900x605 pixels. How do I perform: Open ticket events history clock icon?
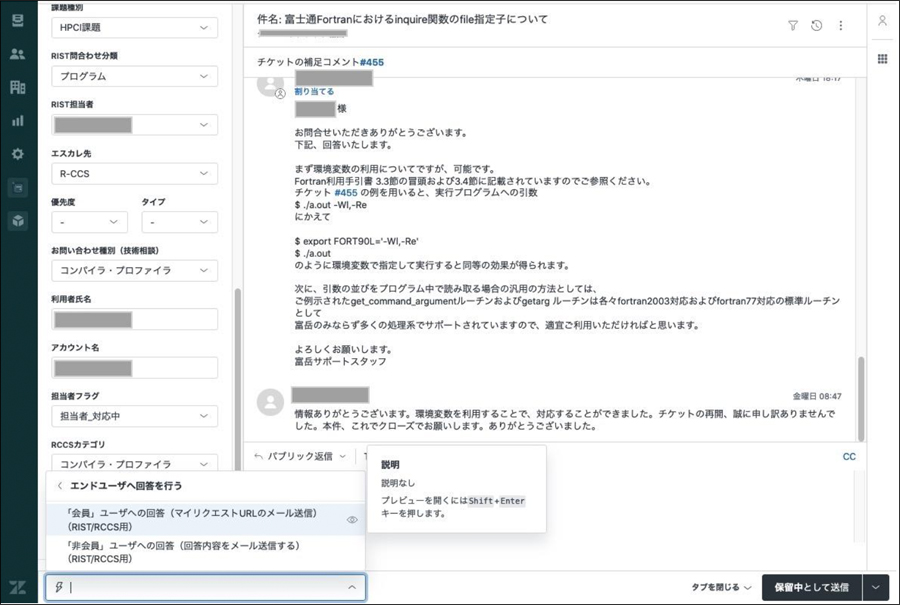point(816,25)
